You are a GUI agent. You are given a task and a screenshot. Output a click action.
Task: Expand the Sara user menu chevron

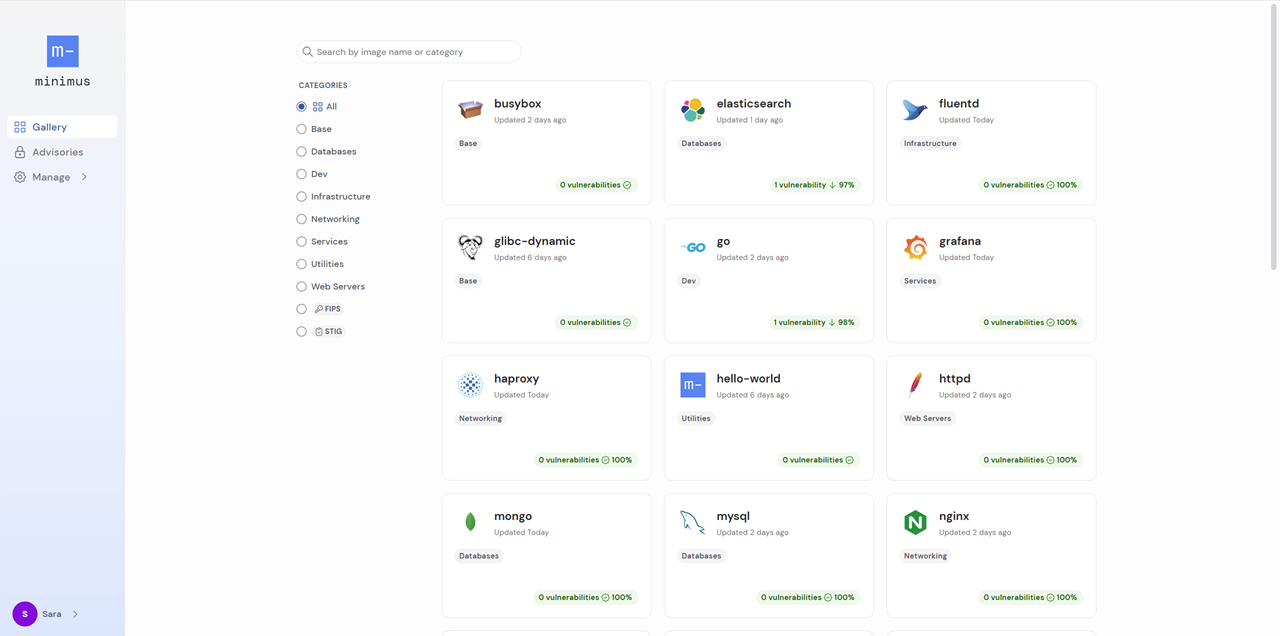point(75,614)
